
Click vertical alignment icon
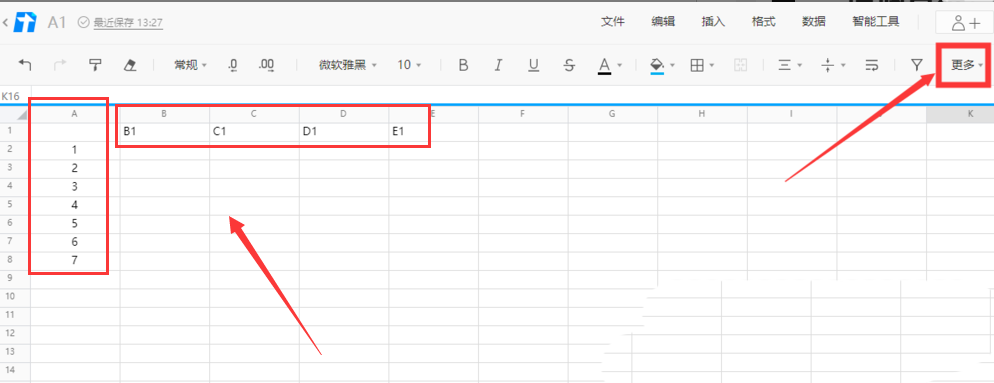[827, 65]
